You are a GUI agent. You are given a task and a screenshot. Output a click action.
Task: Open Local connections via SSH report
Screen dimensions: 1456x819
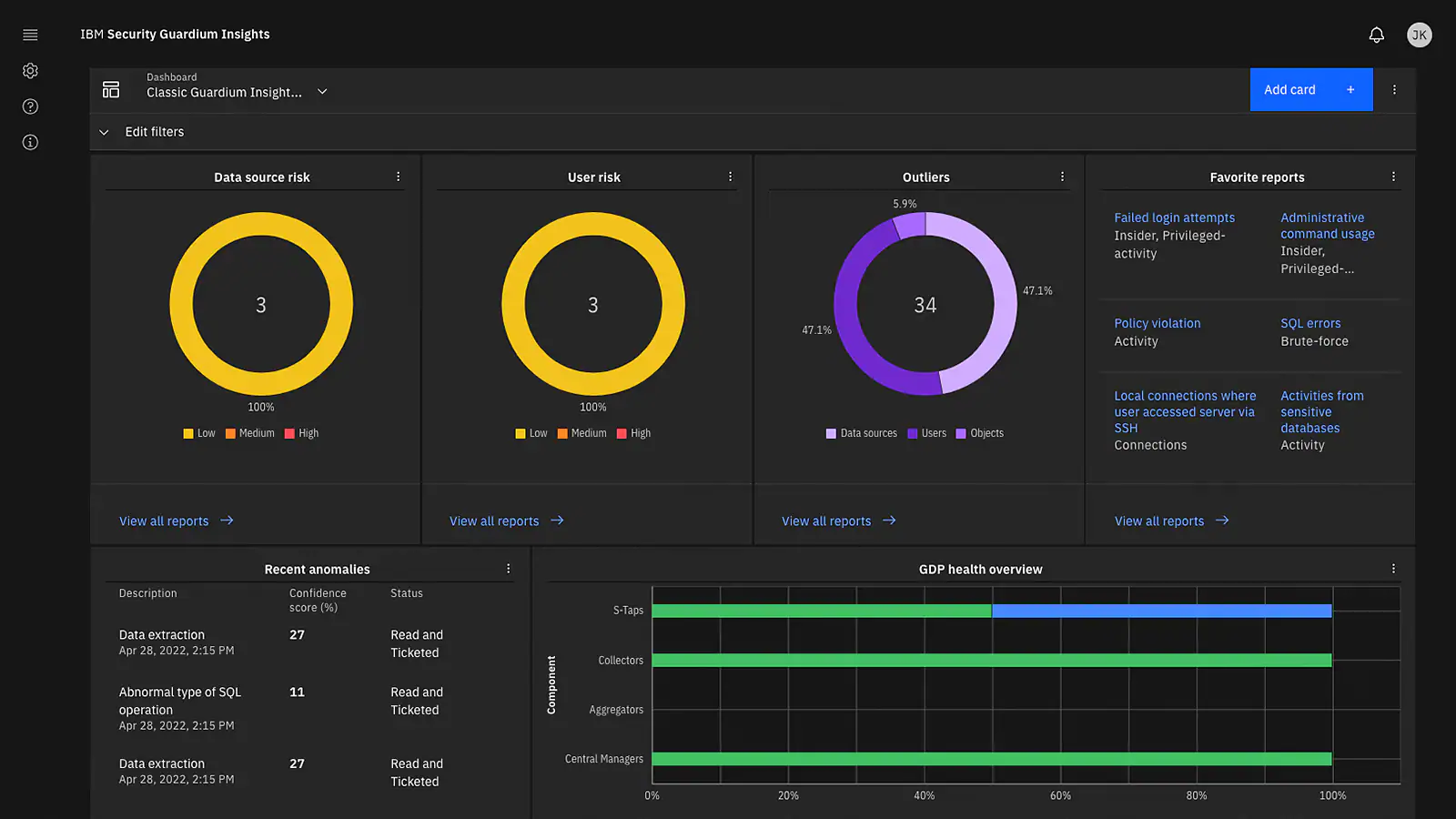coord(1185,411)
